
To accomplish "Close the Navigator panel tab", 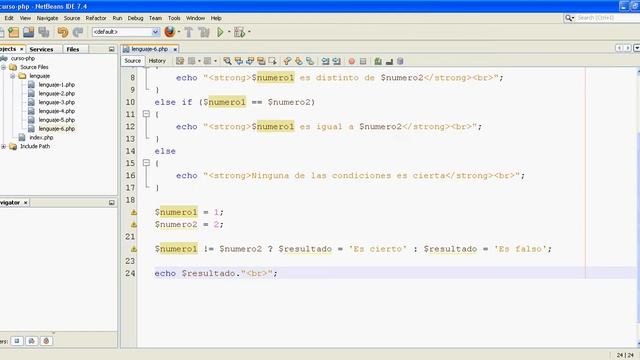I will pyautogui.click(x=25, y=202).
